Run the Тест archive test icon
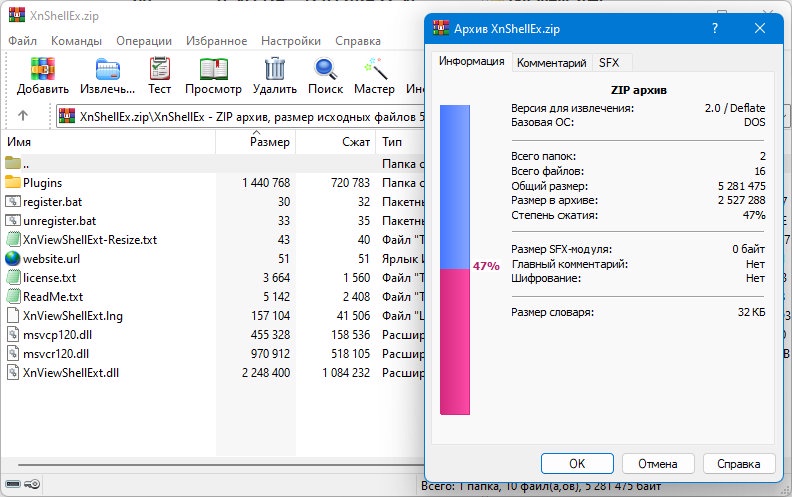This screenshot has width=792, height=497. point(160,68)
